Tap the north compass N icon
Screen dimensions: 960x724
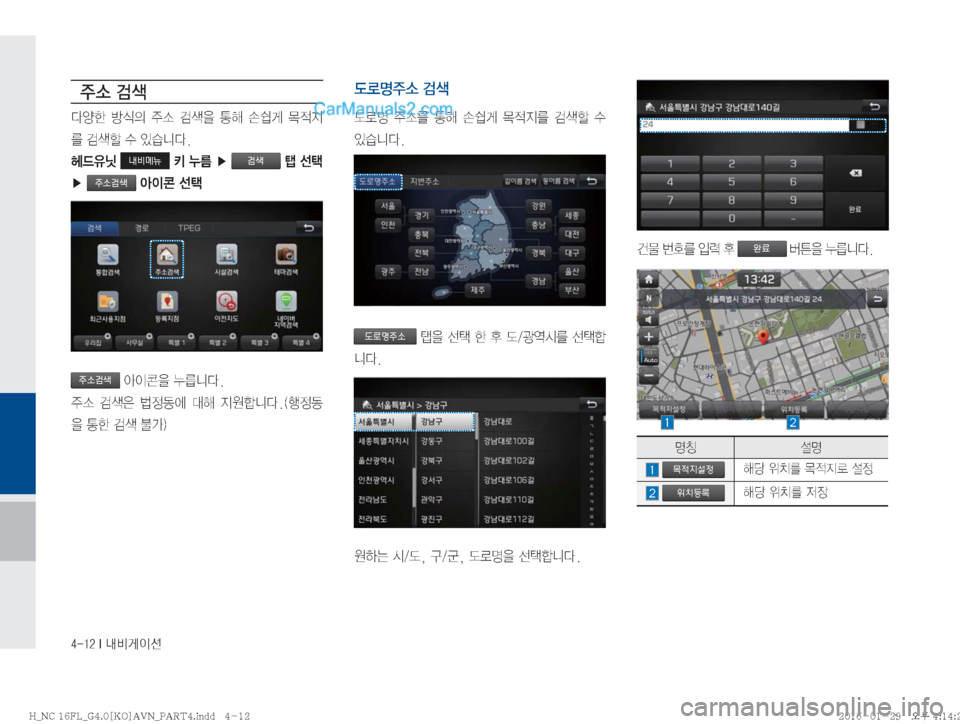[x=649, y=299]
